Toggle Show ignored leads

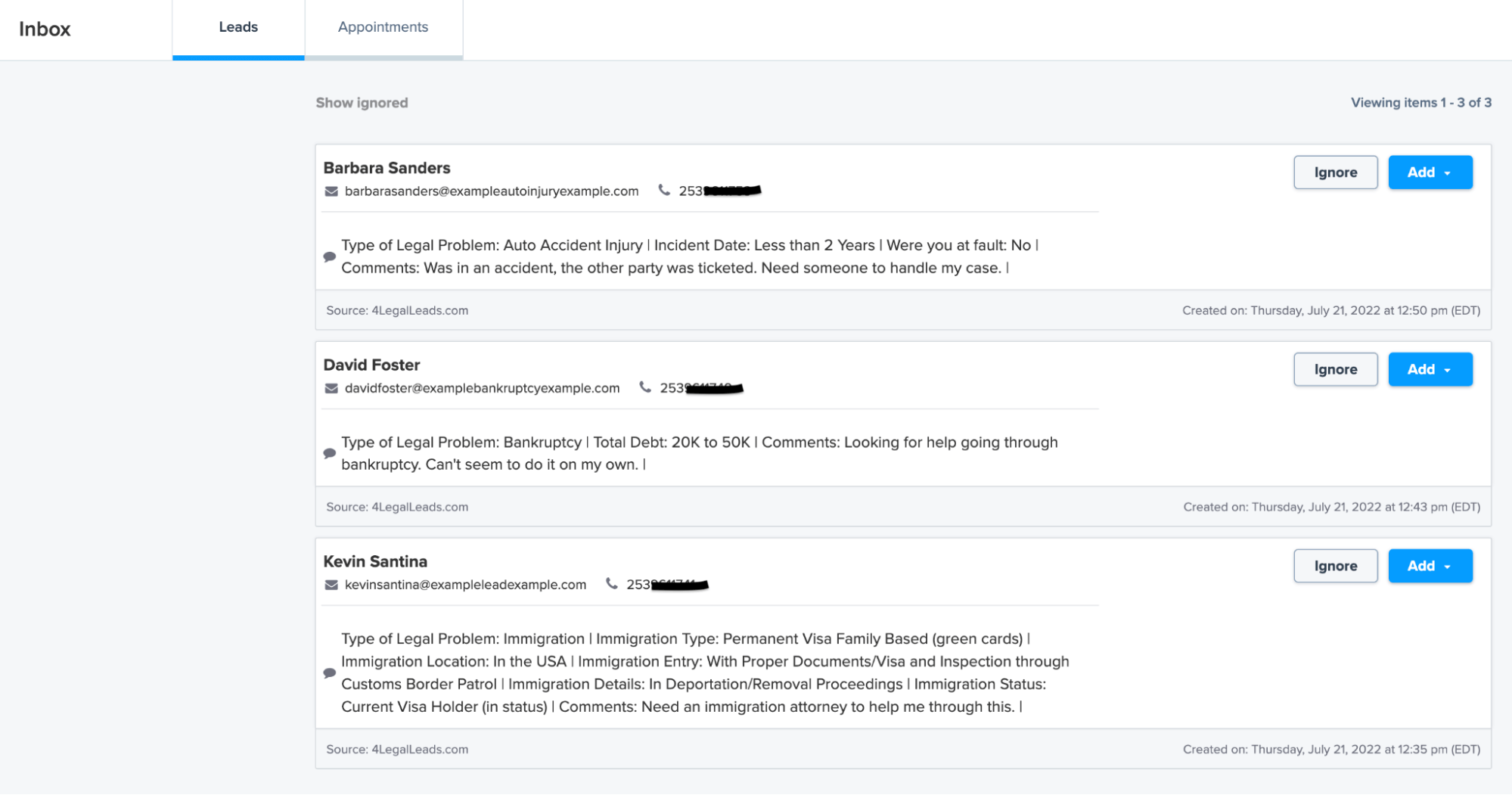point(362,103)
